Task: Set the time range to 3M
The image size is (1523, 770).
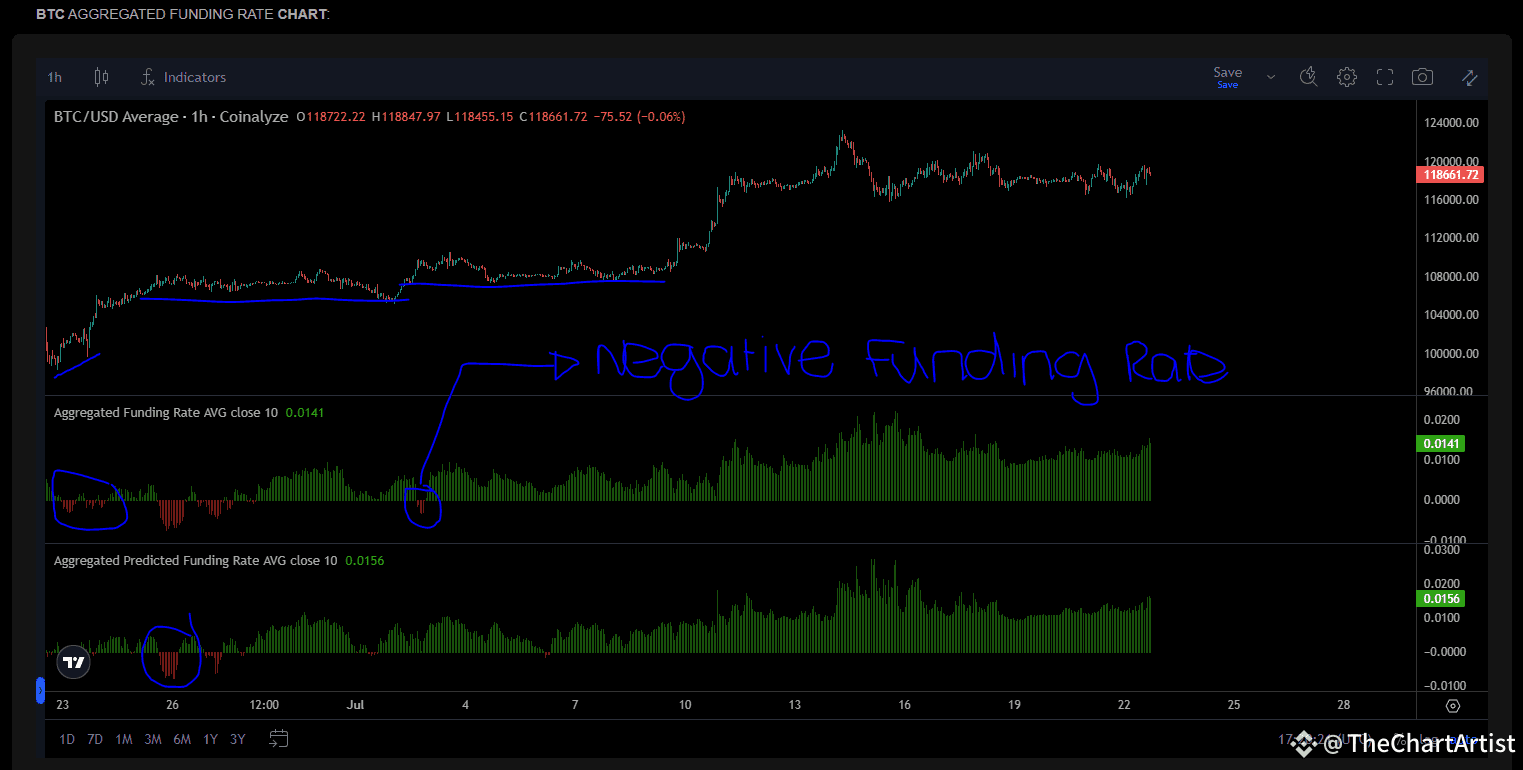Action: pos(153,740)
